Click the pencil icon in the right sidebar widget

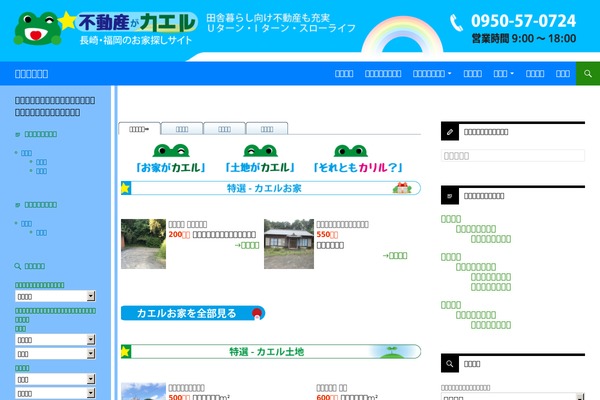[450, 132]
